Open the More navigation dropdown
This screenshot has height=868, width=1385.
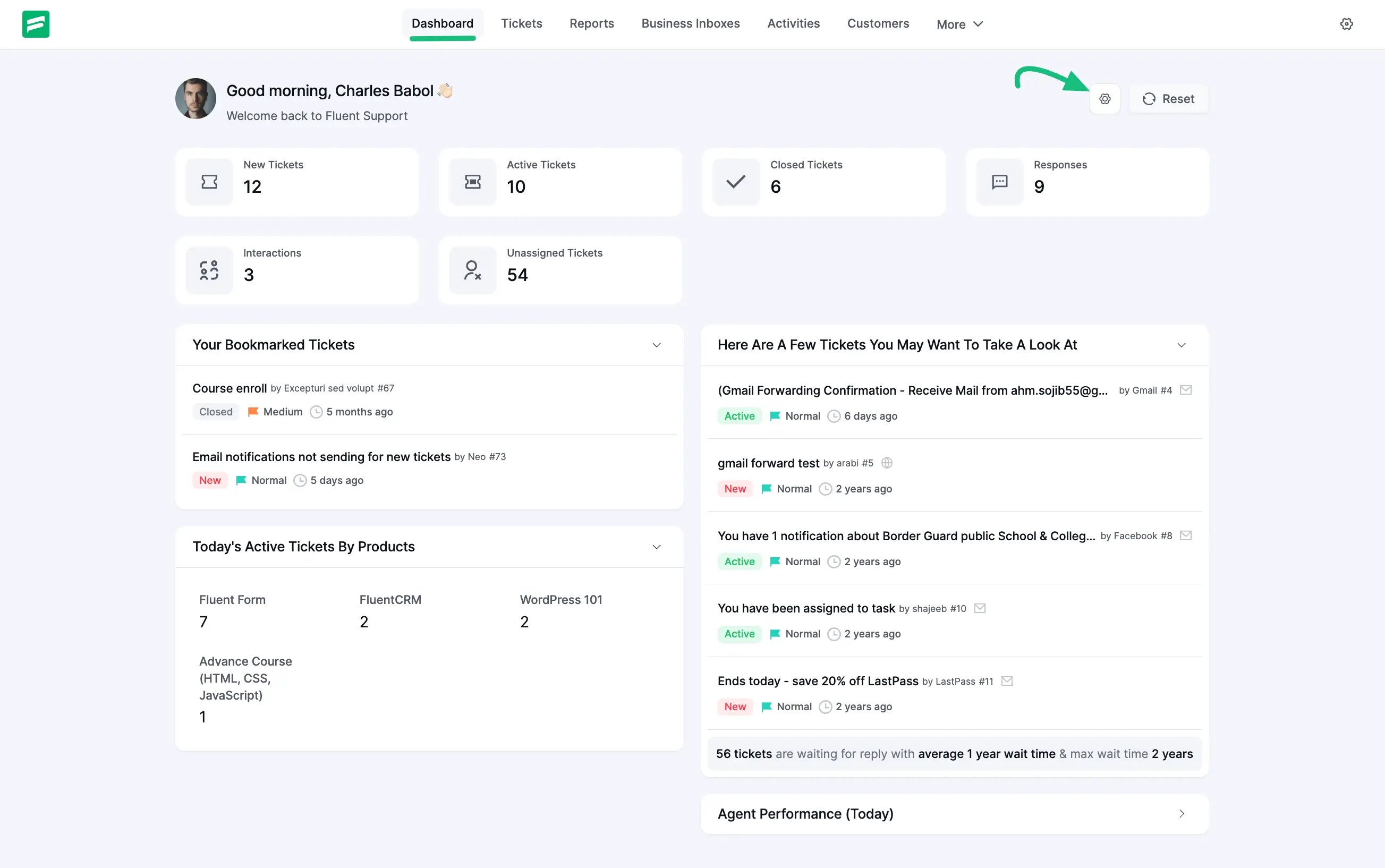pyautogui.click(x=959, y=24)
